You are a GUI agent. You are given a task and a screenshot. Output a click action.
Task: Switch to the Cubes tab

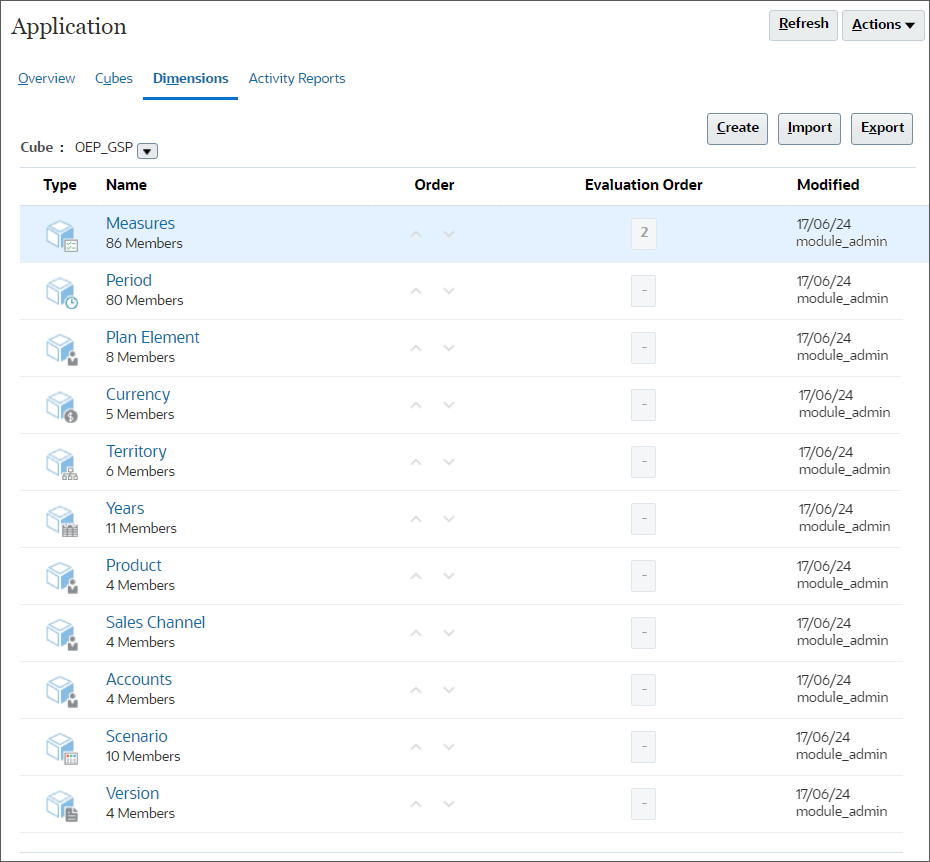pos(113,78)
